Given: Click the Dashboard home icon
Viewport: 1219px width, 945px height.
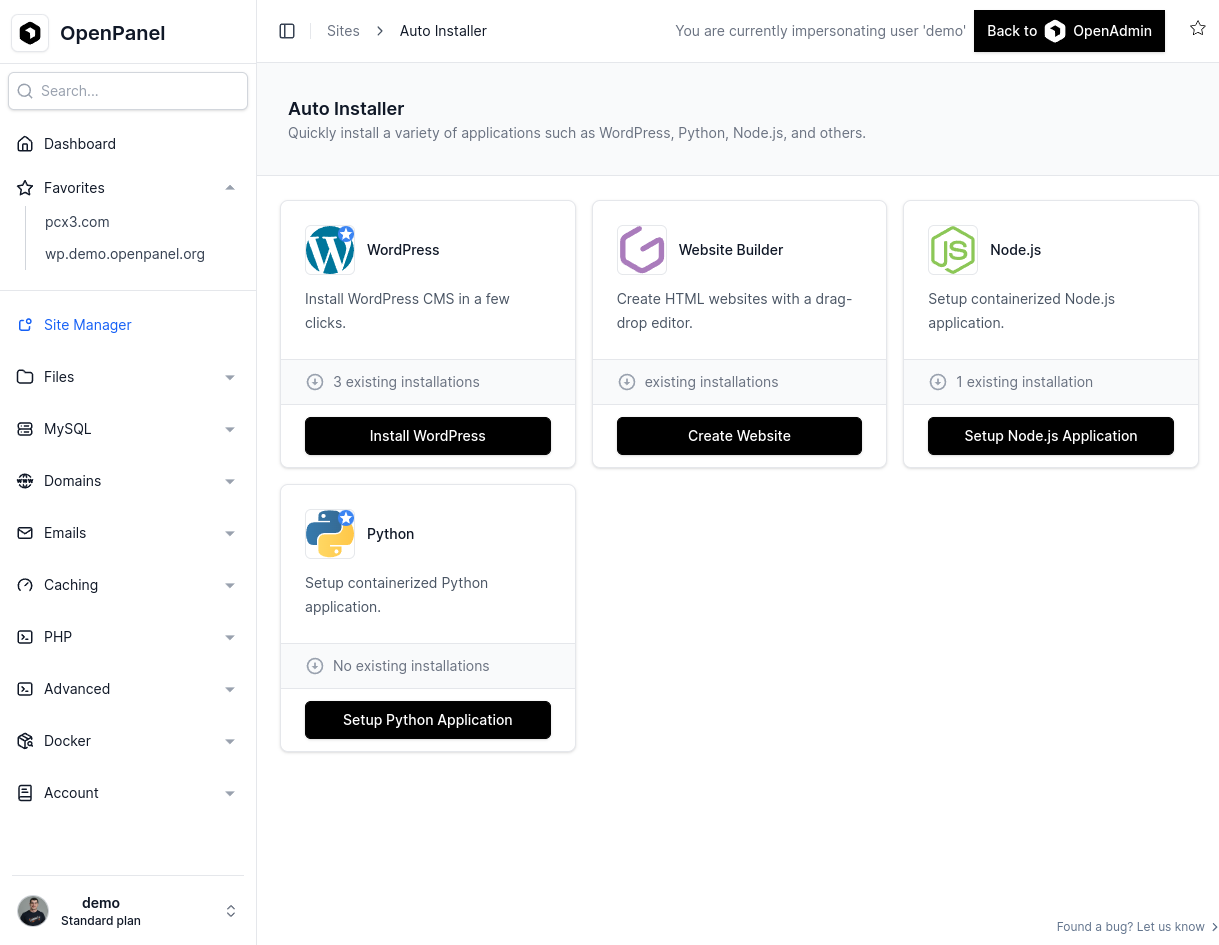Looking at the screenshot, I should [25, 144].
